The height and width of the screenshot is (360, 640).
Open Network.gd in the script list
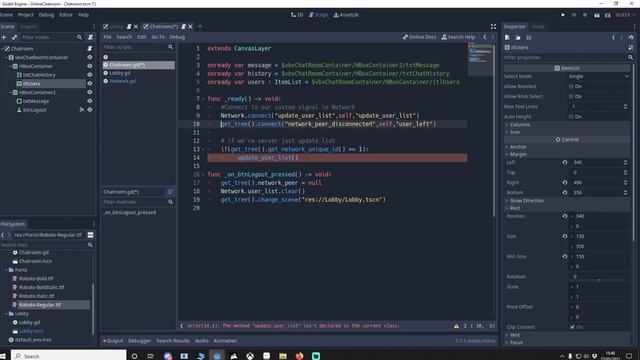[122, 81]
